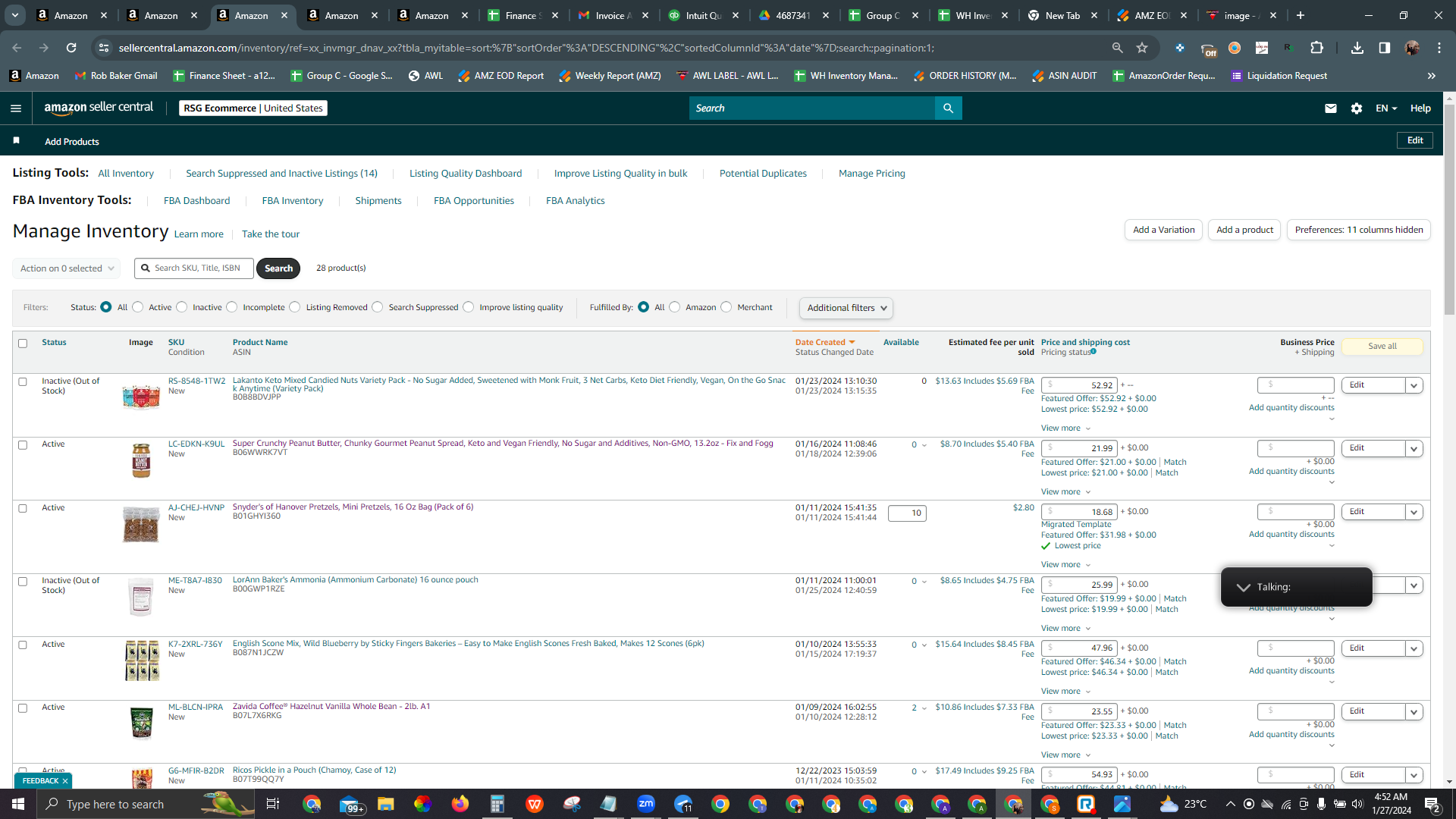Click the price field showing 52.92
This screenshot has height=819, width=1456.
1079,385
